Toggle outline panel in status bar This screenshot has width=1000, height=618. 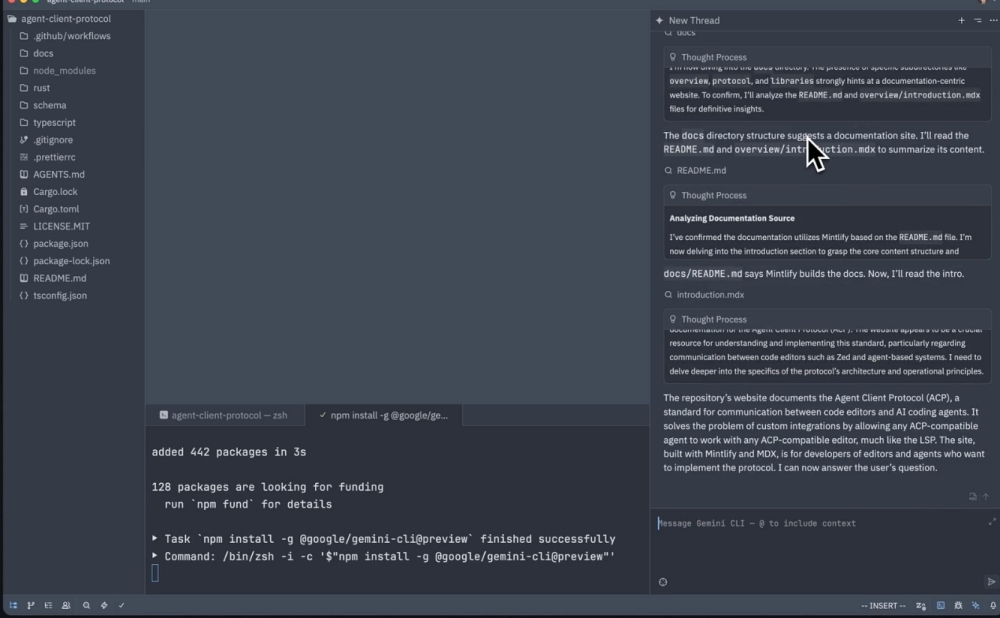(48, 605)
